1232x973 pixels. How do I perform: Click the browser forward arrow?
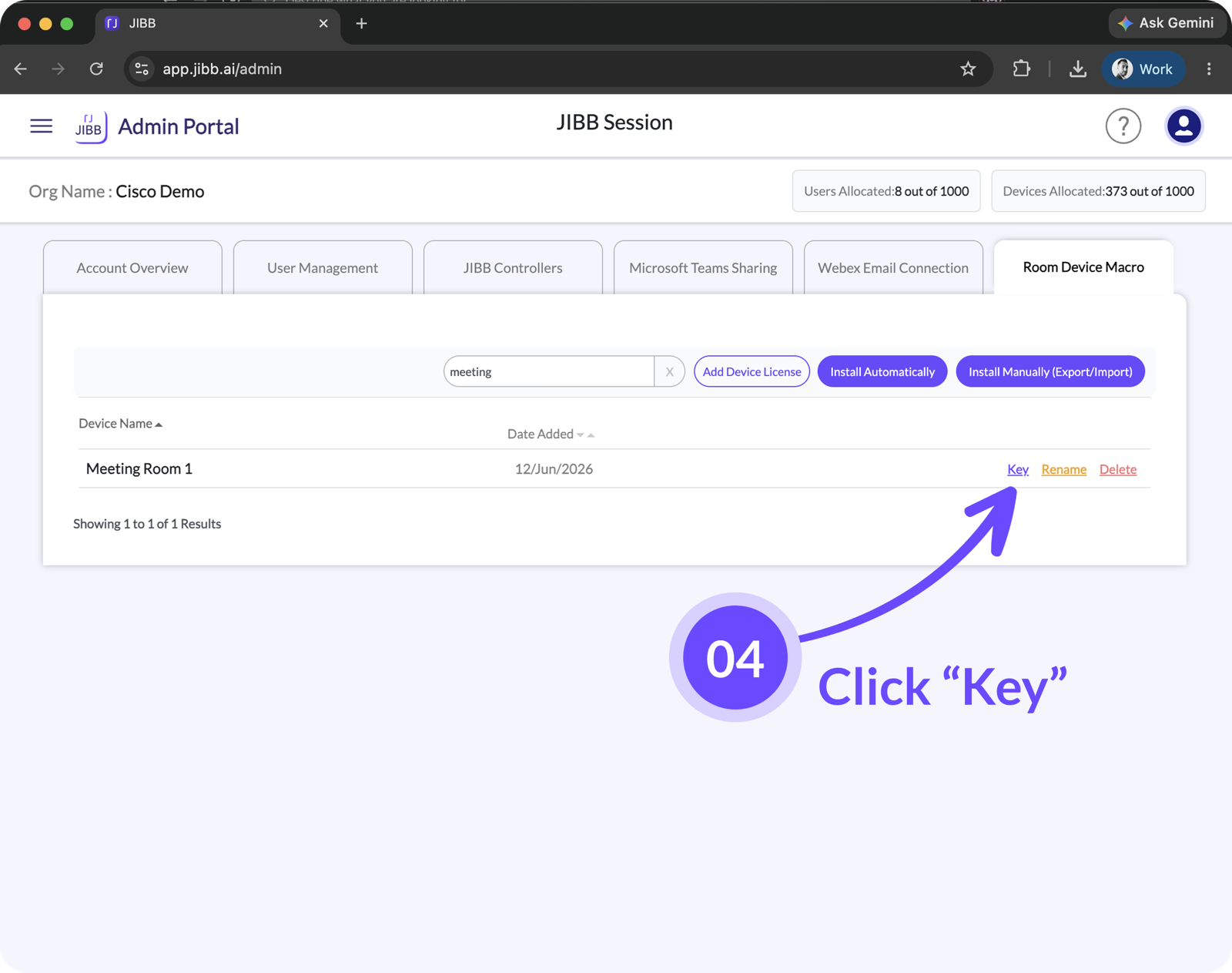(x=59, y=69)
